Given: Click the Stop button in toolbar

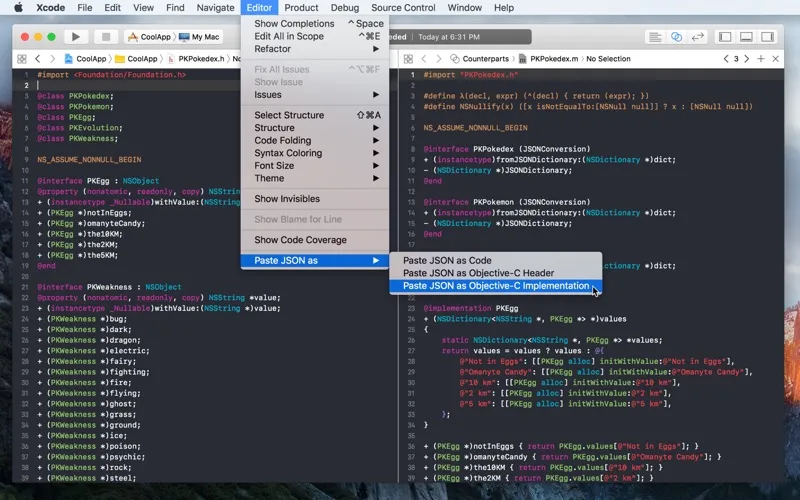Looking at the screenshot, I should (106, 37).
